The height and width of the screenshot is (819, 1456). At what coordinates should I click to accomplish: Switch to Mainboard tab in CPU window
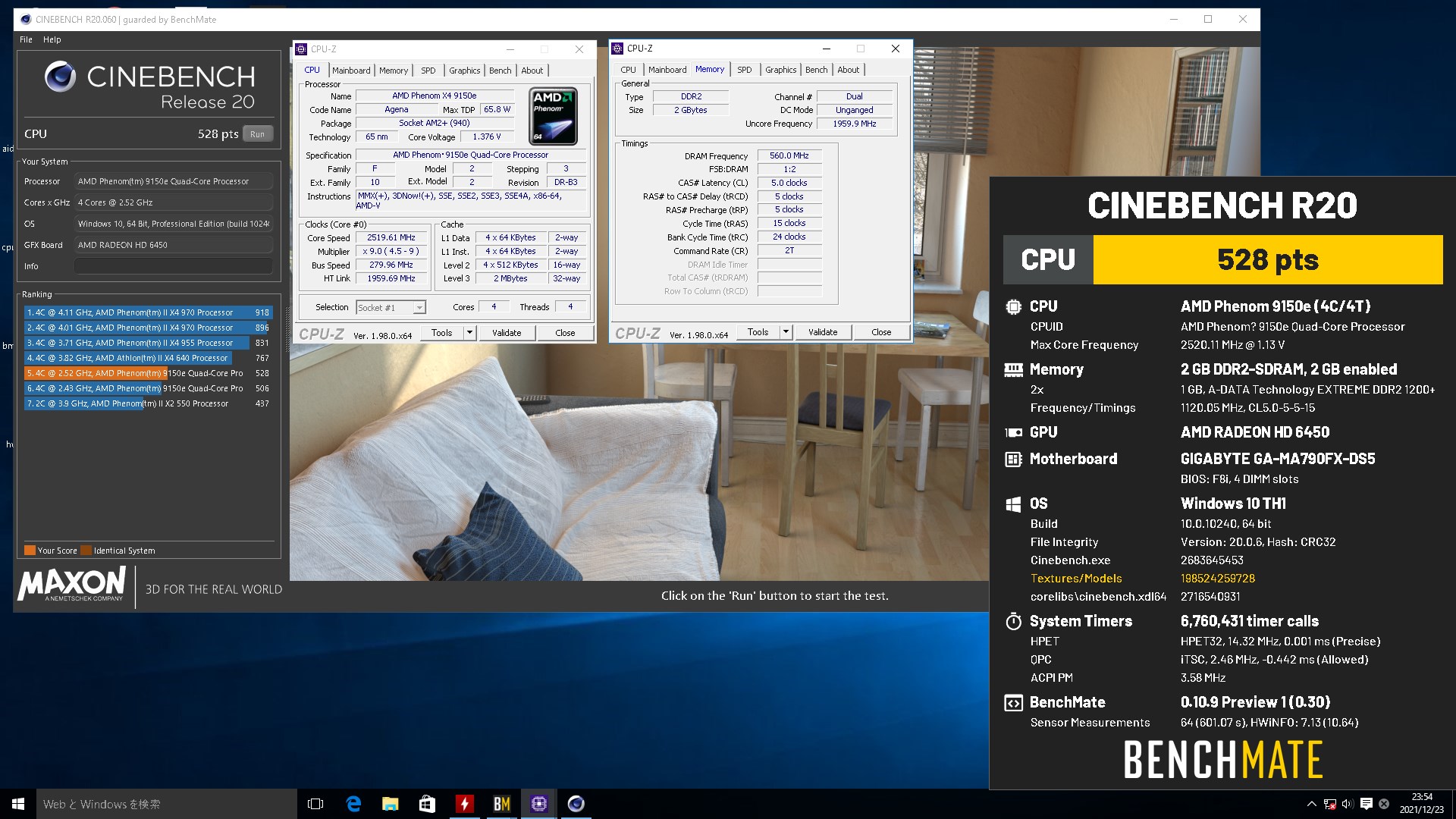pos(351,71)
